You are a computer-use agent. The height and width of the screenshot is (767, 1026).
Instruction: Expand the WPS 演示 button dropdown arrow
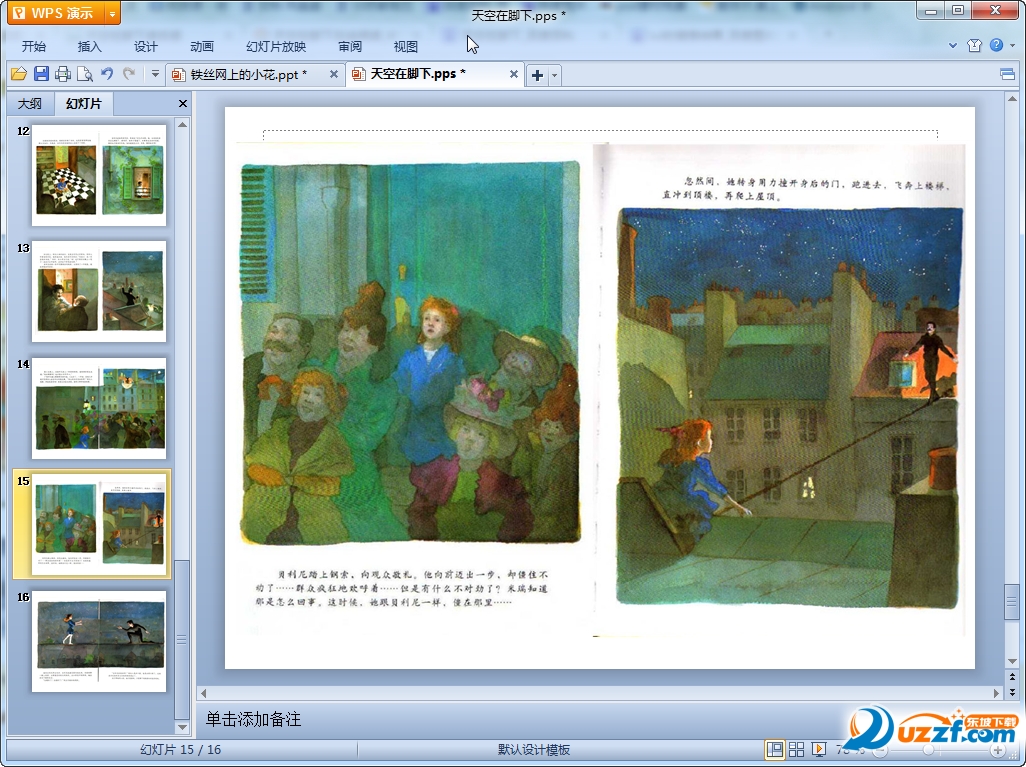click(x=113, y=13)
